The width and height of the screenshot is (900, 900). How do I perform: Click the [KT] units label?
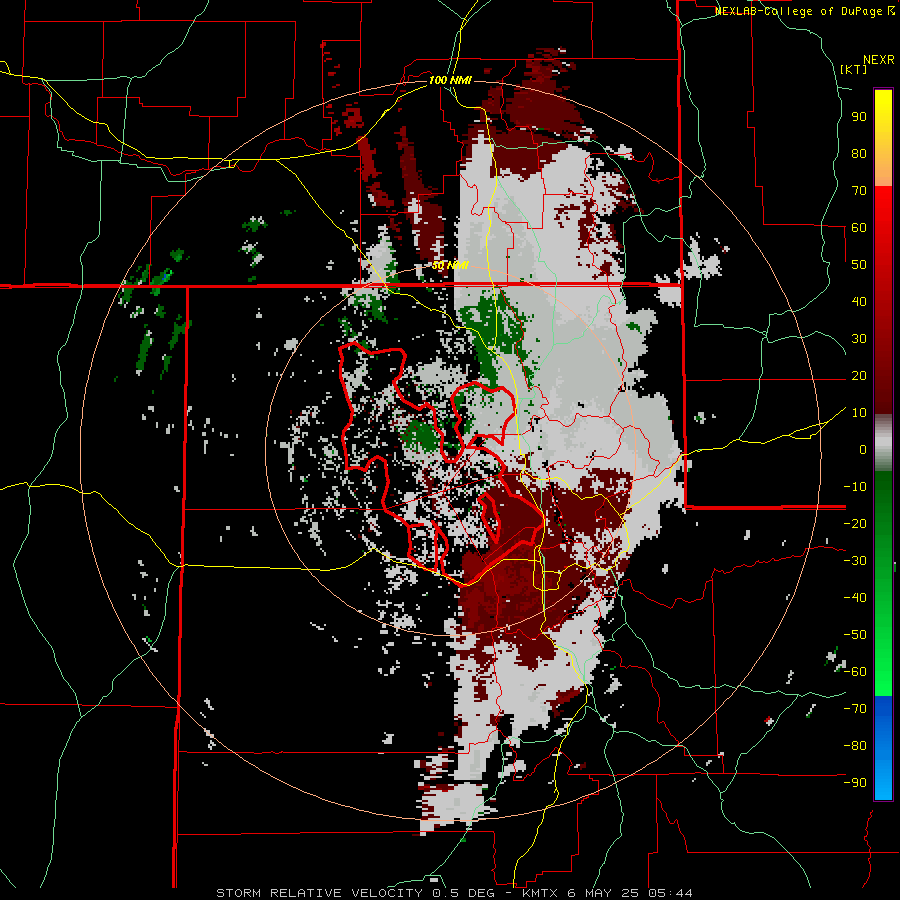[x=854, y=69]
